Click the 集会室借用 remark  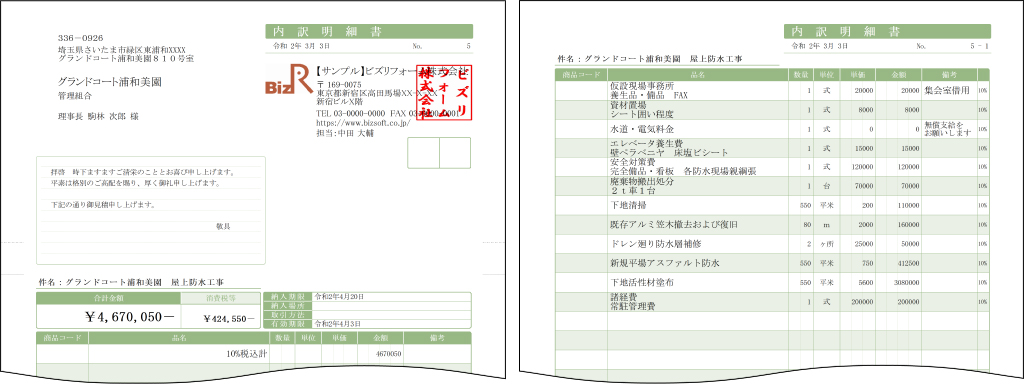pos(948,91)
